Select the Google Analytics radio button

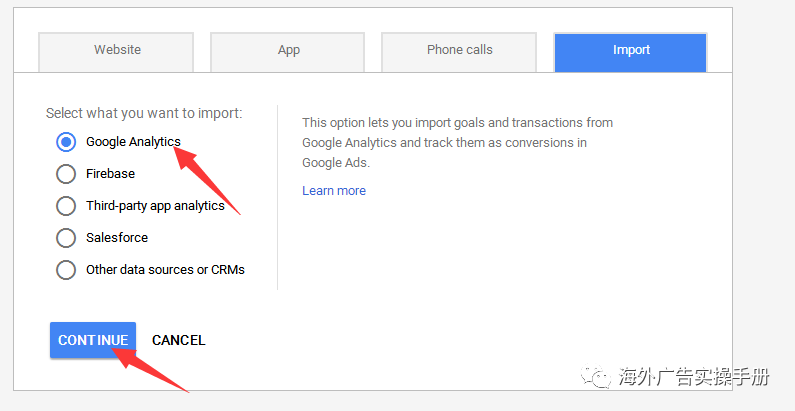pyautogui.click(x=66, y=142)
